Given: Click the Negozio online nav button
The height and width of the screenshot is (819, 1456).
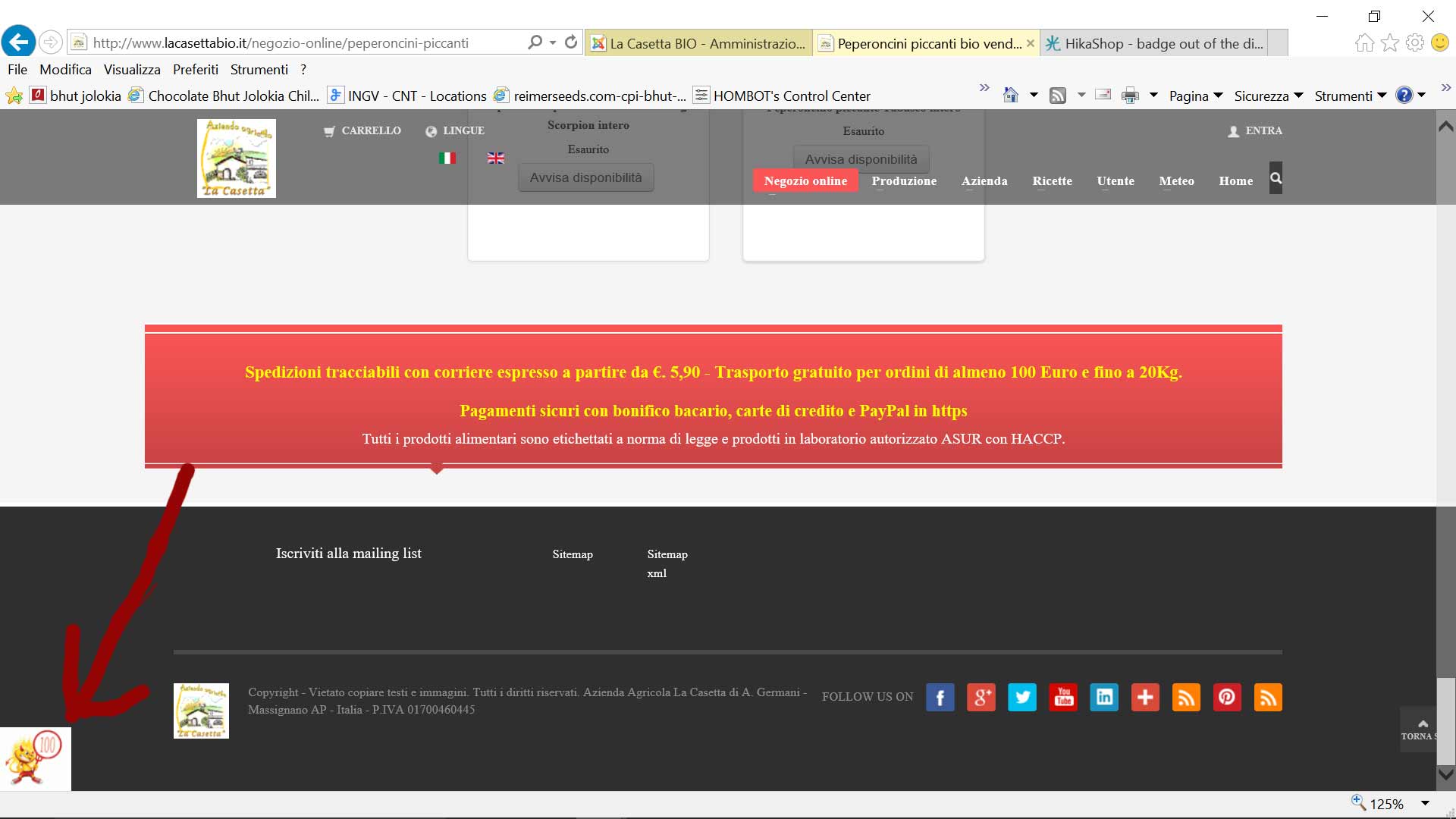Looking at the screenshot, I should click(805, 180).
